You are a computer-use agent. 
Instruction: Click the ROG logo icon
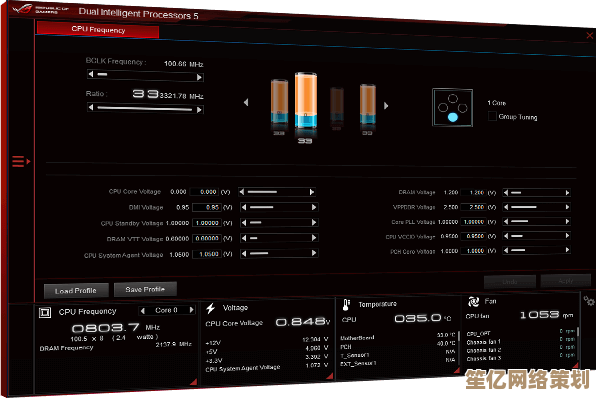point(22,9)
